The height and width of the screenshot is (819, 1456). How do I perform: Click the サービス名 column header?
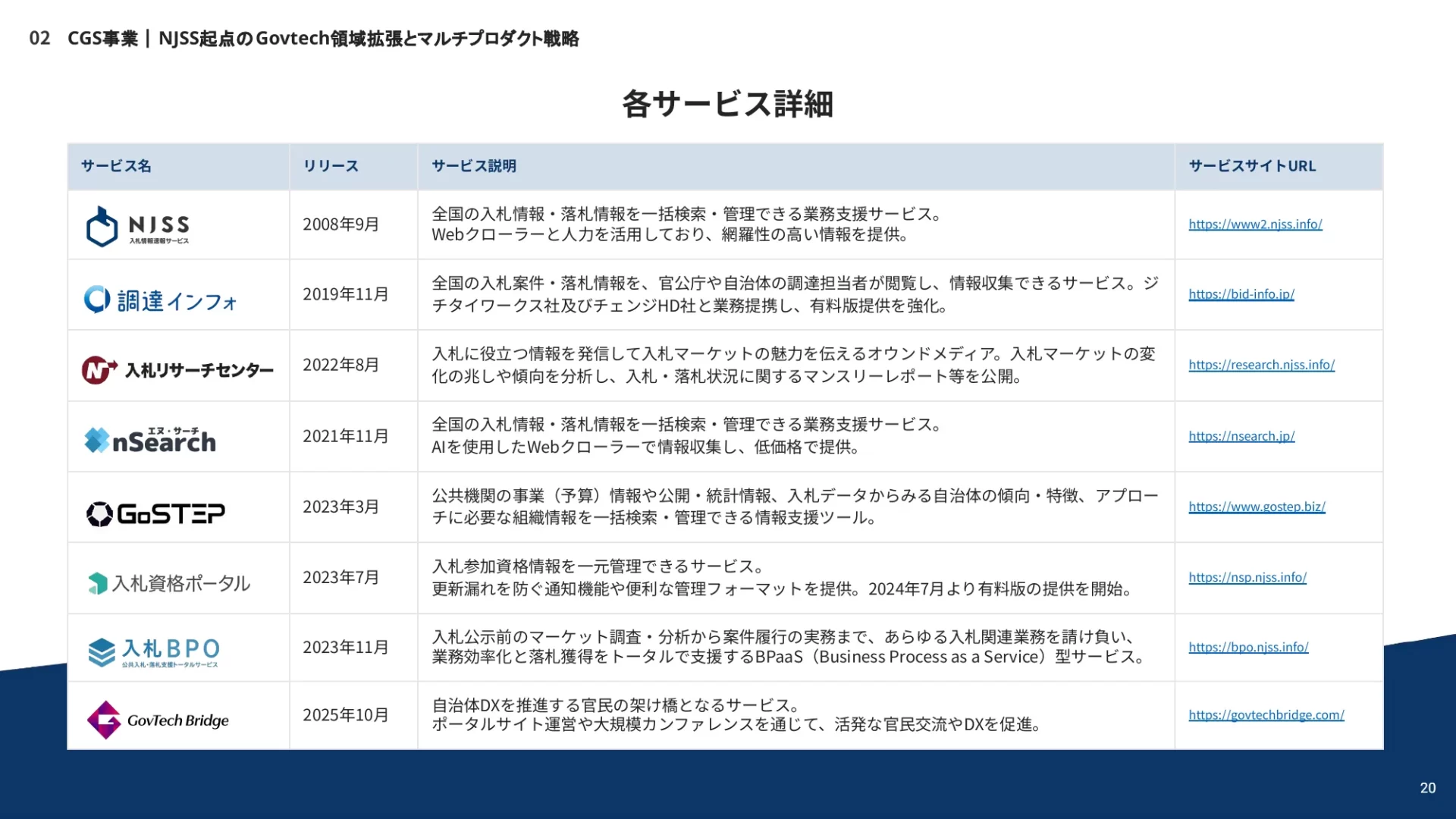pyautogui.click(x=116, y=166)
